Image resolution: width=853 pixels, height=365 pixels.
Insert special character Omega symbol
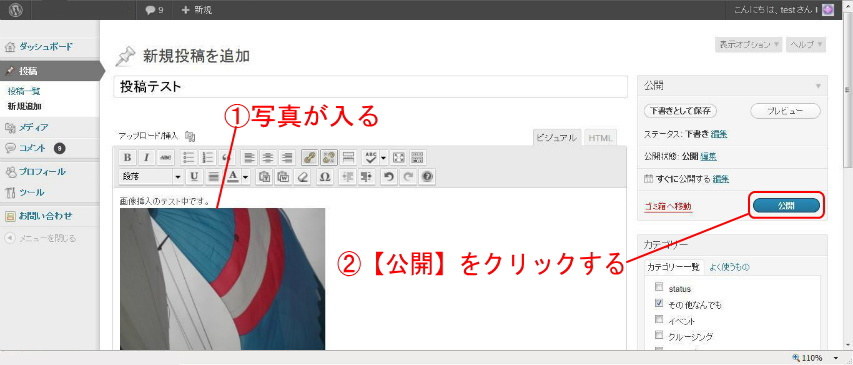coord(325,177)
